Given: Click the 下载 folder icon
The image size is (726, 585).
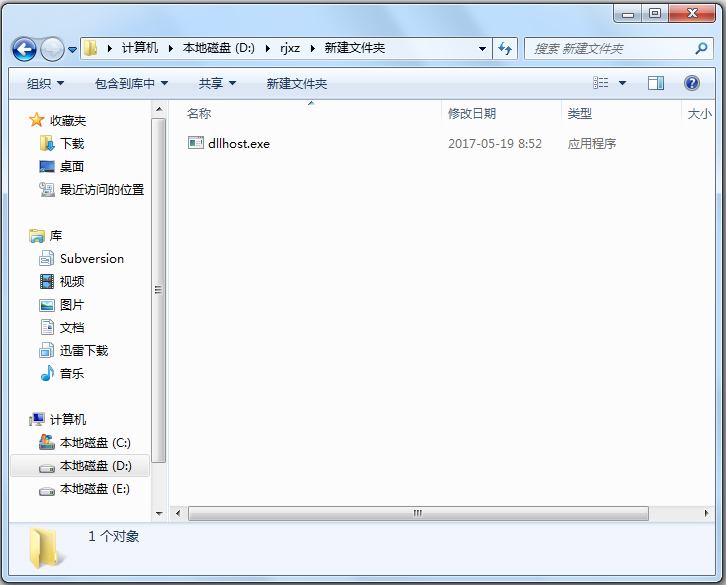Looking at the screenshot, I should [47, 143].
